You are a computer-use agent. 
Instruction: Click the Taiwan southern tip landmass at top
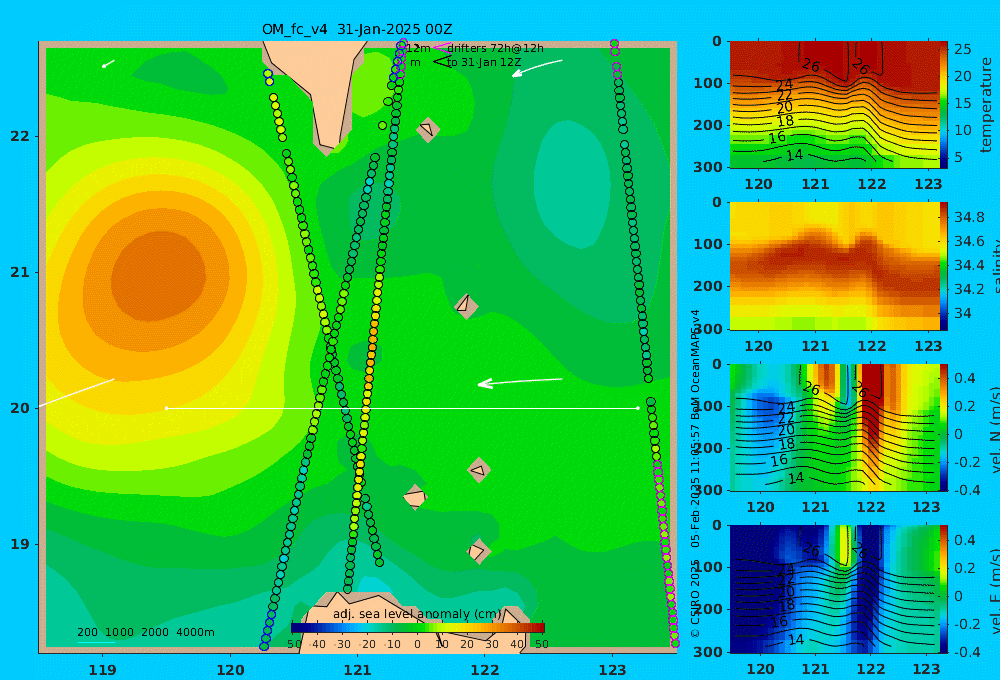320,89
